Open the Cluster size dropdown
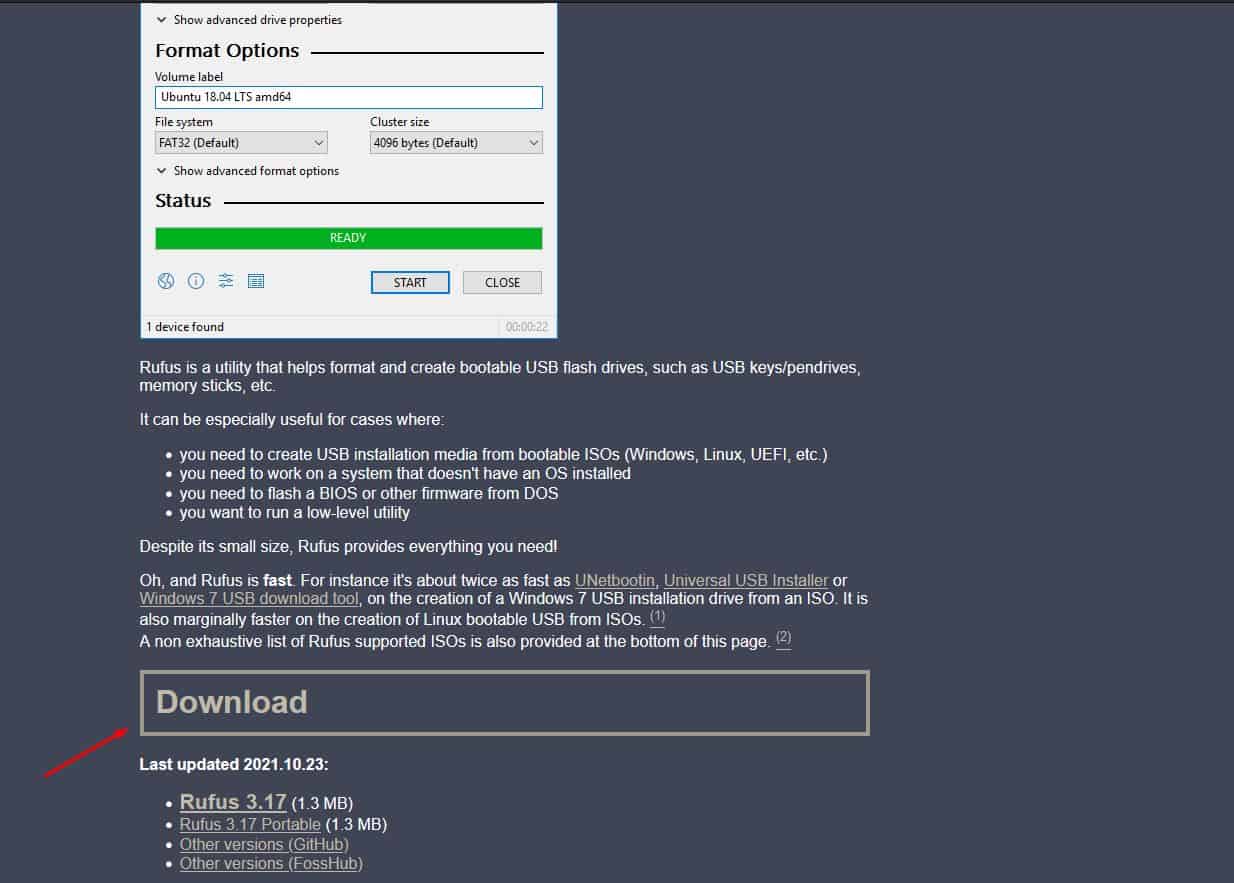The height and width of the screenshot is (883, 1234). click(456, 143)
